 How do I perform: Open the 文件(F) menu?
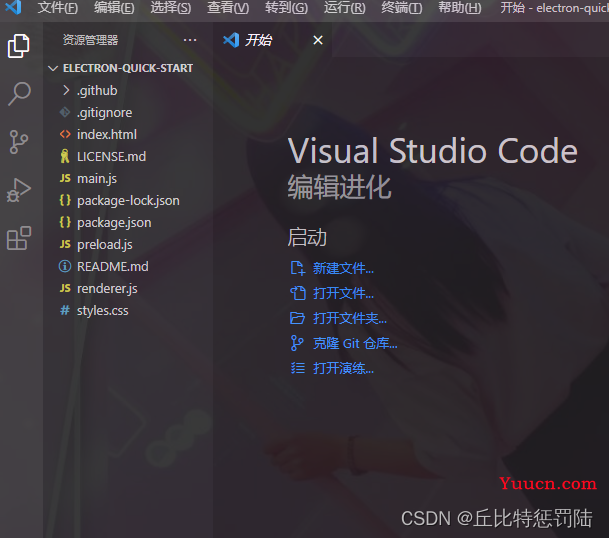(57, 7)
